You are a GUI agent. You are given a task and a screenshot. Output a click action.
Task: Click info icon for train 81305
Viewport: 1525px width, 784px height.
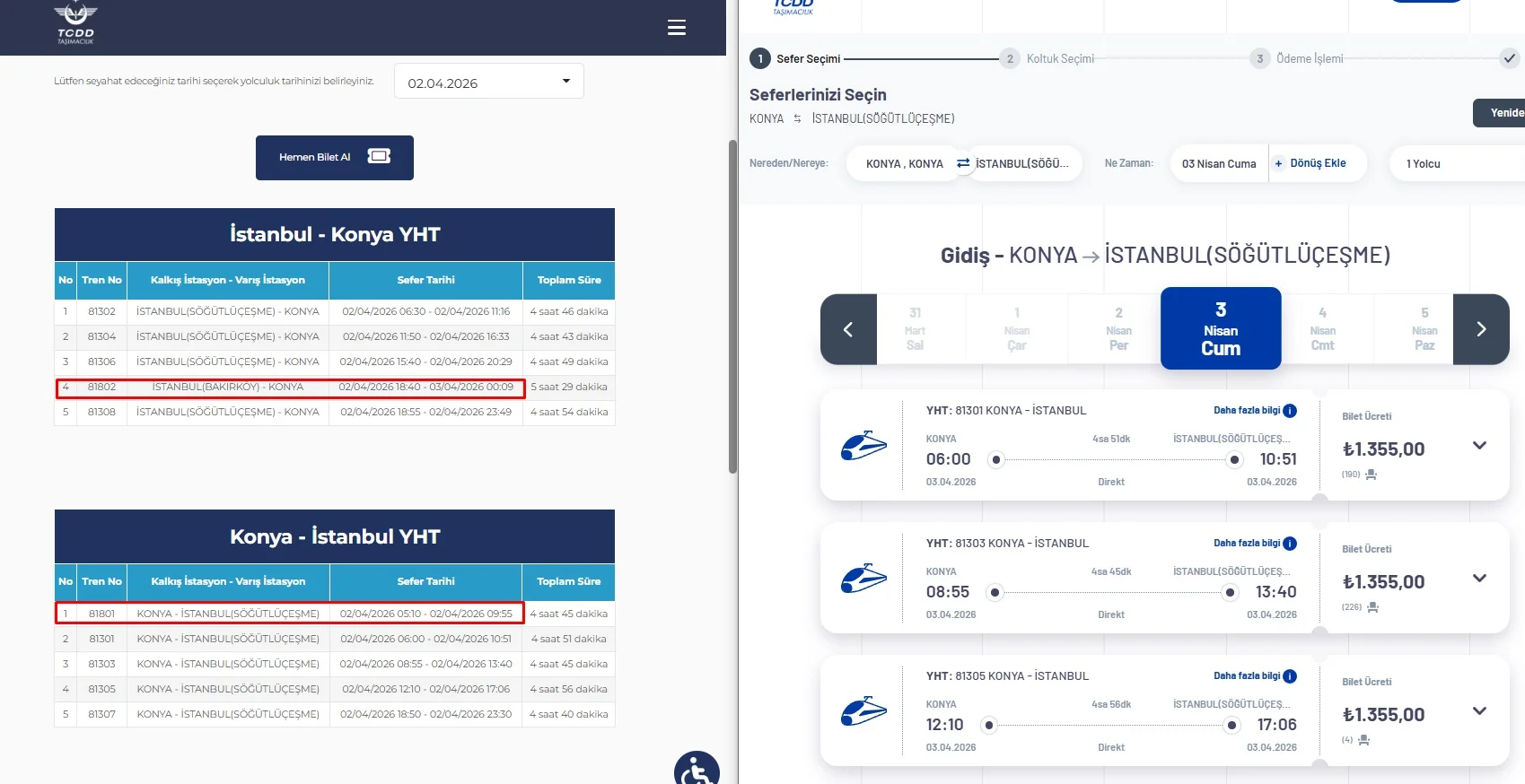click(x=1290, y=676)
